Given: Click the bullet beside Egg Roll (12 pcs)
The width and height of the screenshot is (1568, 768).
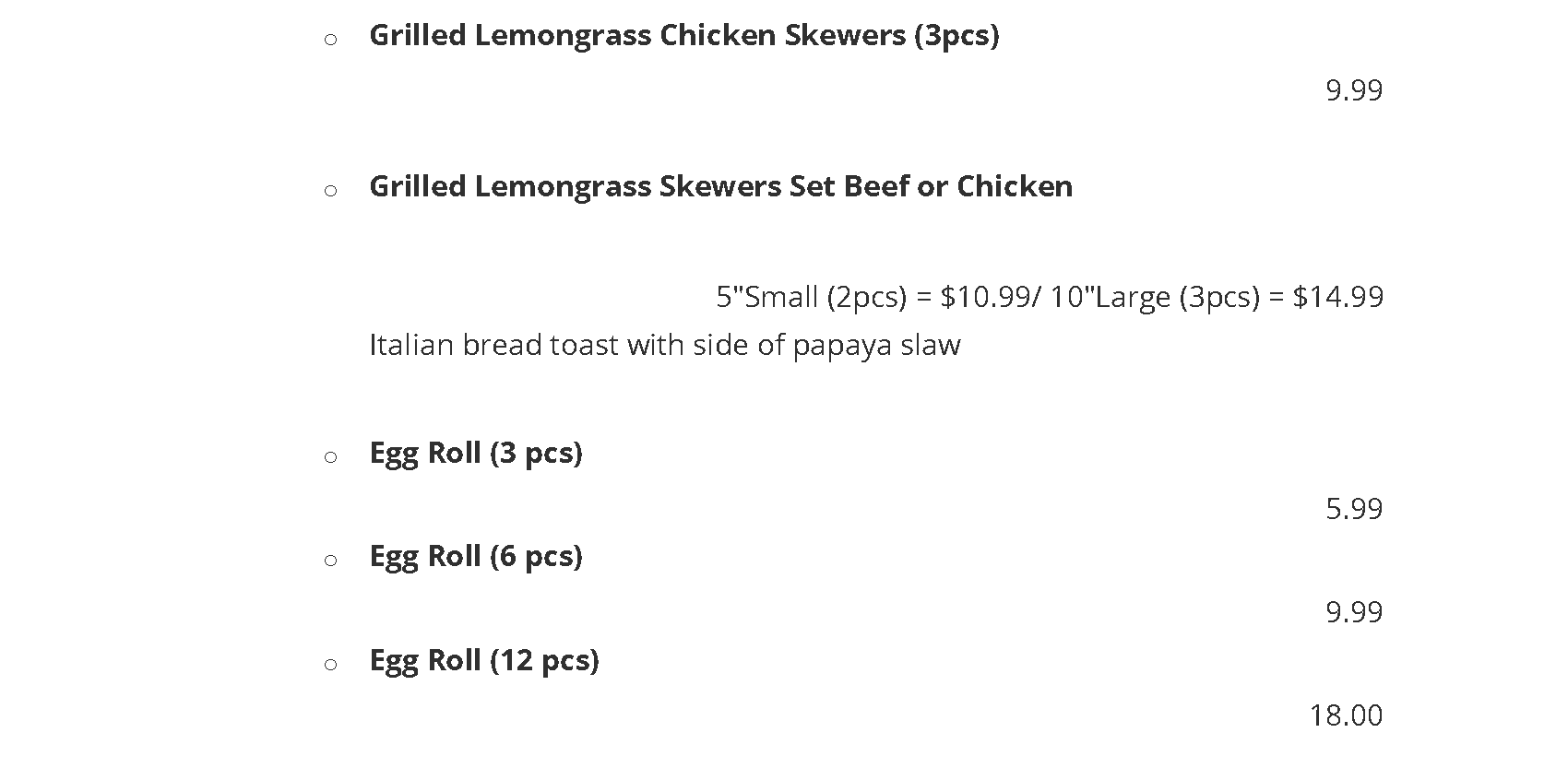Looking at the screenshot, I should click(x=330, y=665).
